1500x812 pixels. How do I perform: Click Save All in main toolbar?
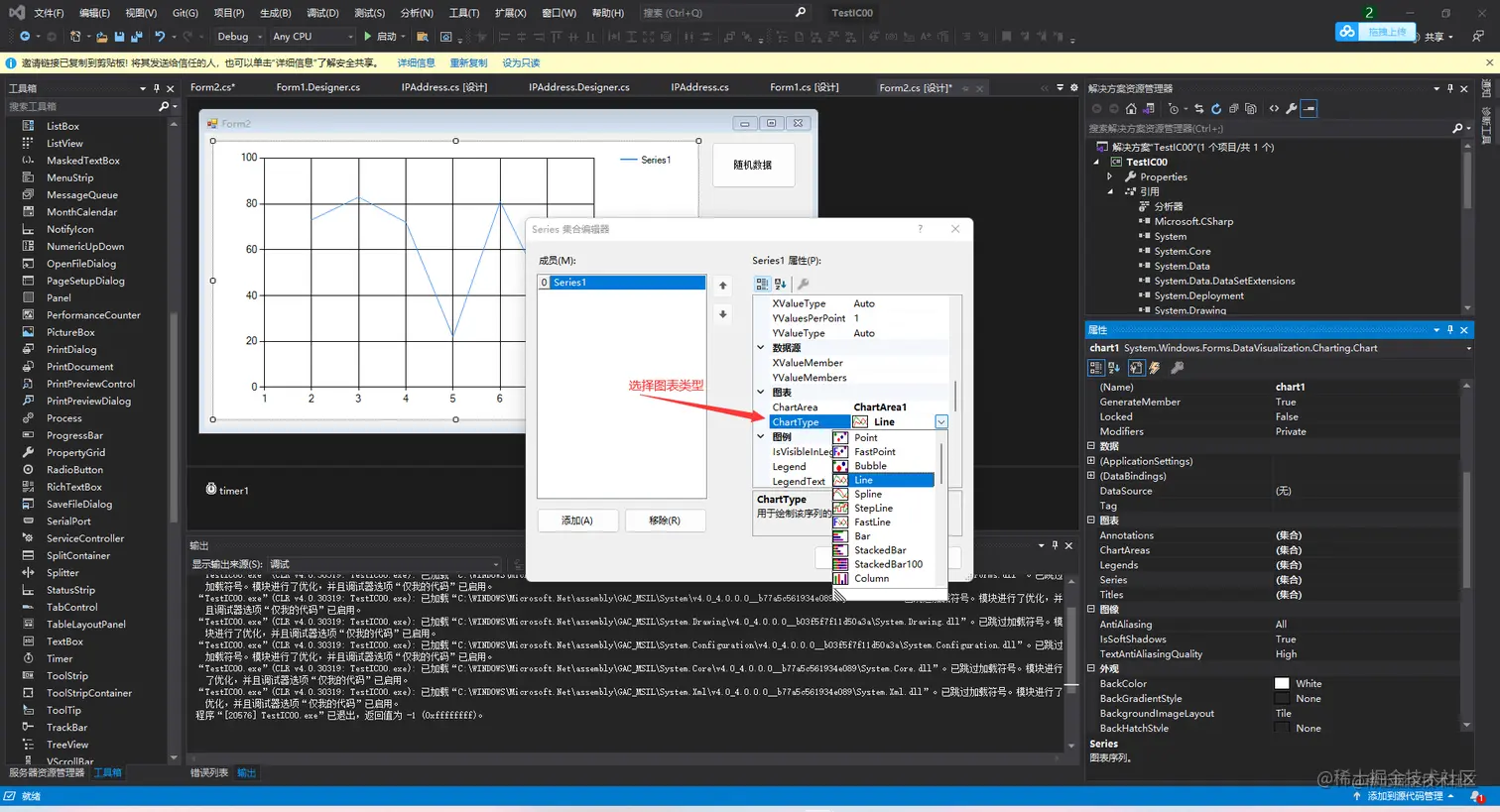(136, 37)
